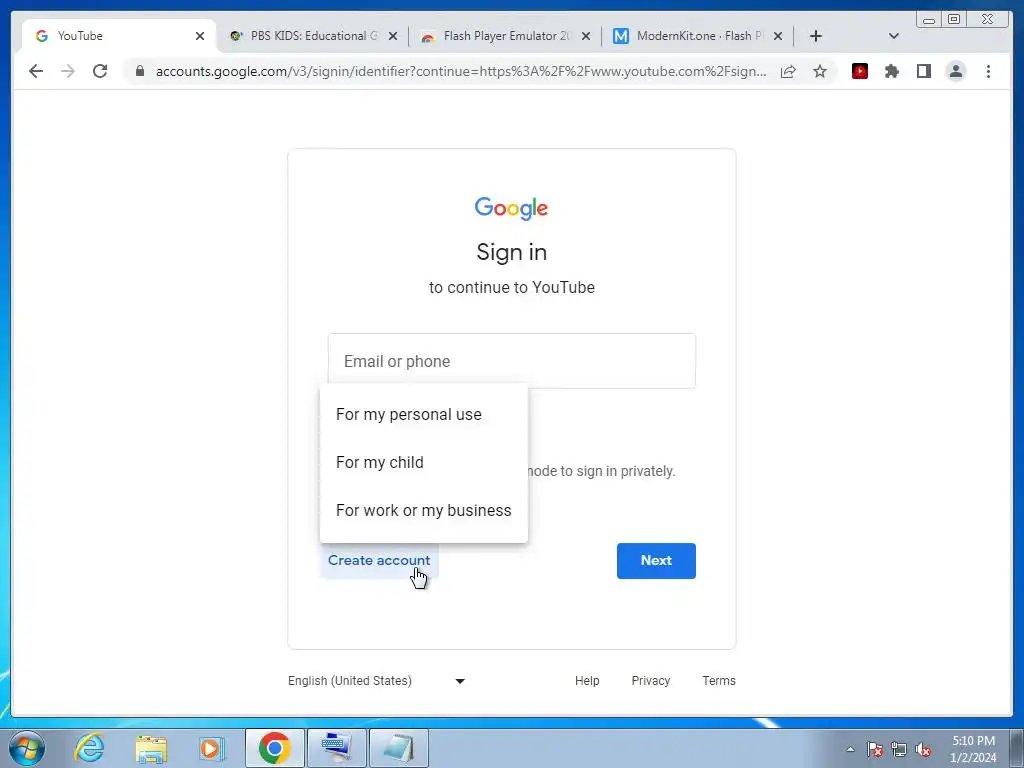
Task: Open the share page icon in address bar
Action: 788,71
